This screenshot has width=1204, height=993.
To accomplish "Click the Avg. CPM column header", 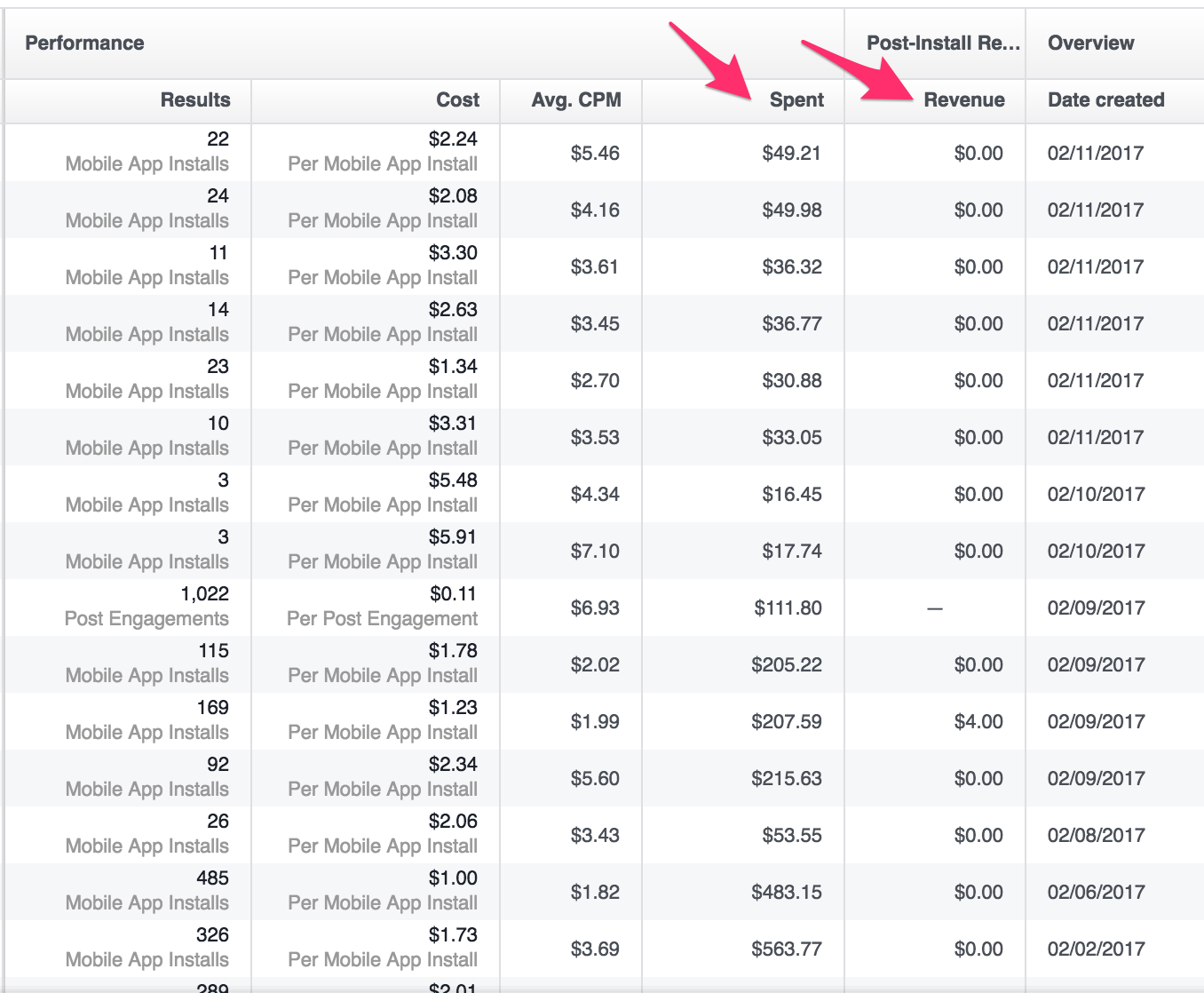I will click(x=575, y=100).
